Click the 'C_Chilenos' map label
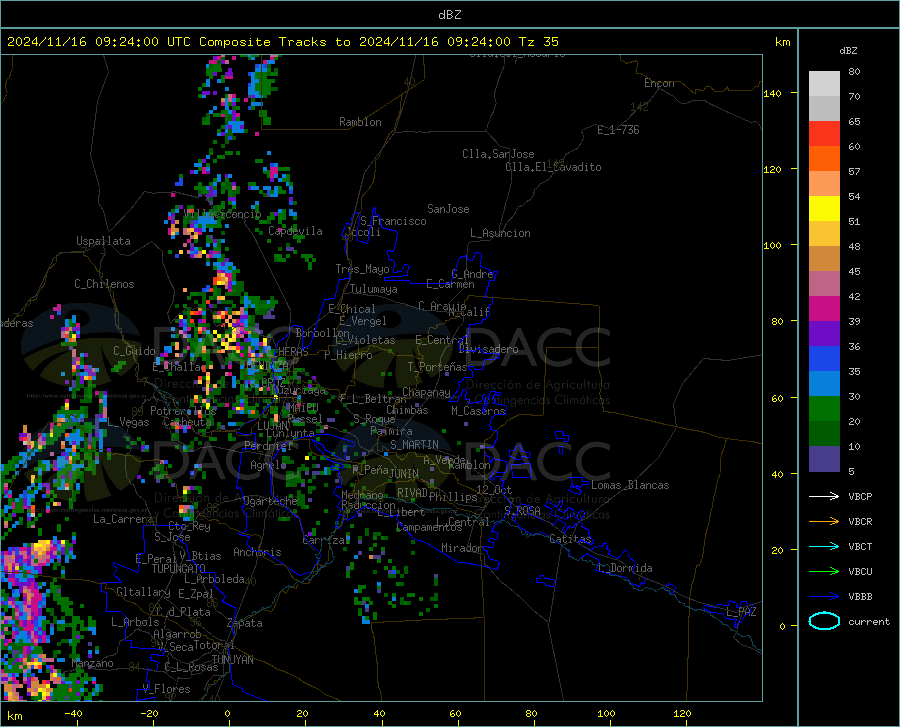This screenshot has width=900, height=727. pos(104,284)
